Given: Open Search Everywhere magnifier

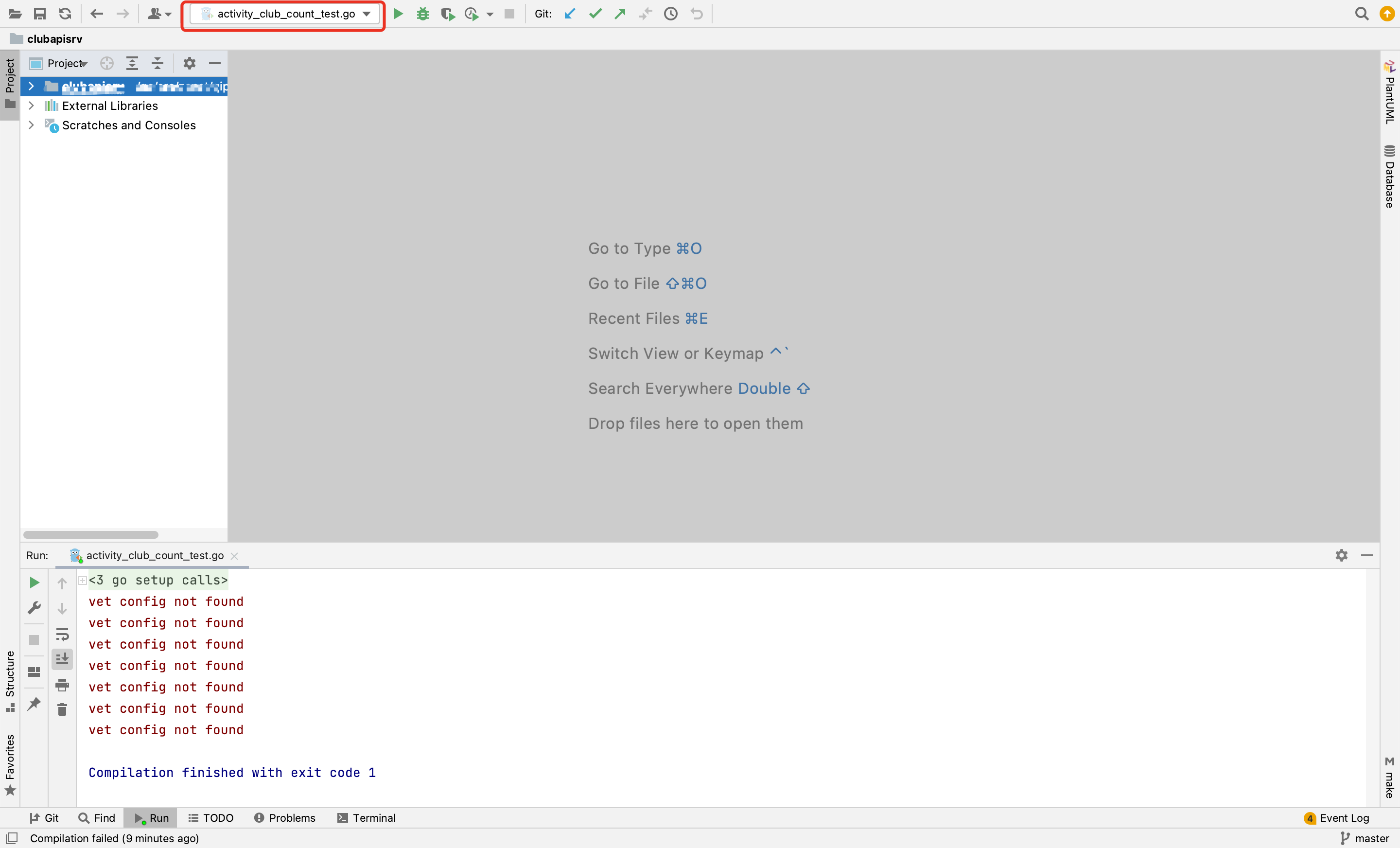Looking at the screenshot, I should (1362, 14).
